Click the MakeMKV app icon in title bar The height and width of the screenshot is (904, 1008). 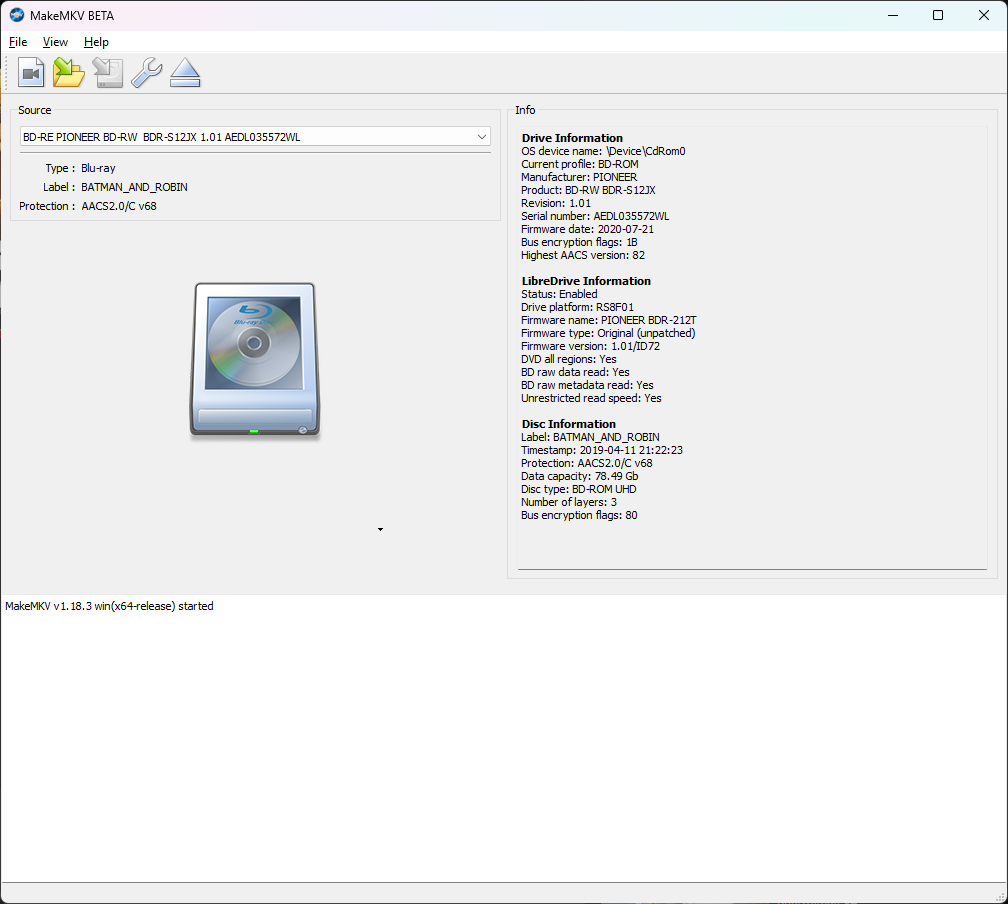point(17,15)
